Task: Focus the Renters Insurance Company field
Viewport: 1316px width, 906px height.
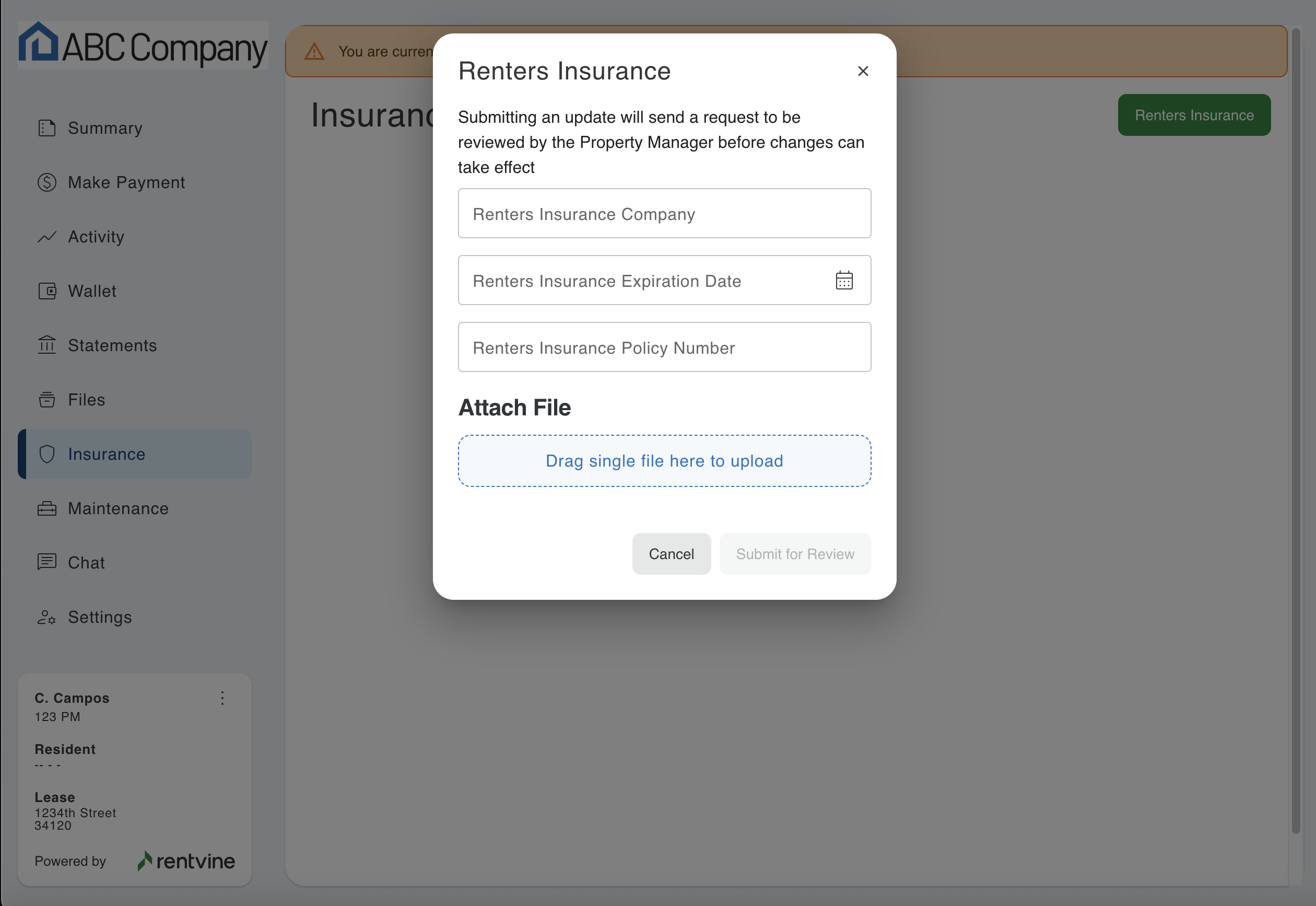Action: coord(664,214)
